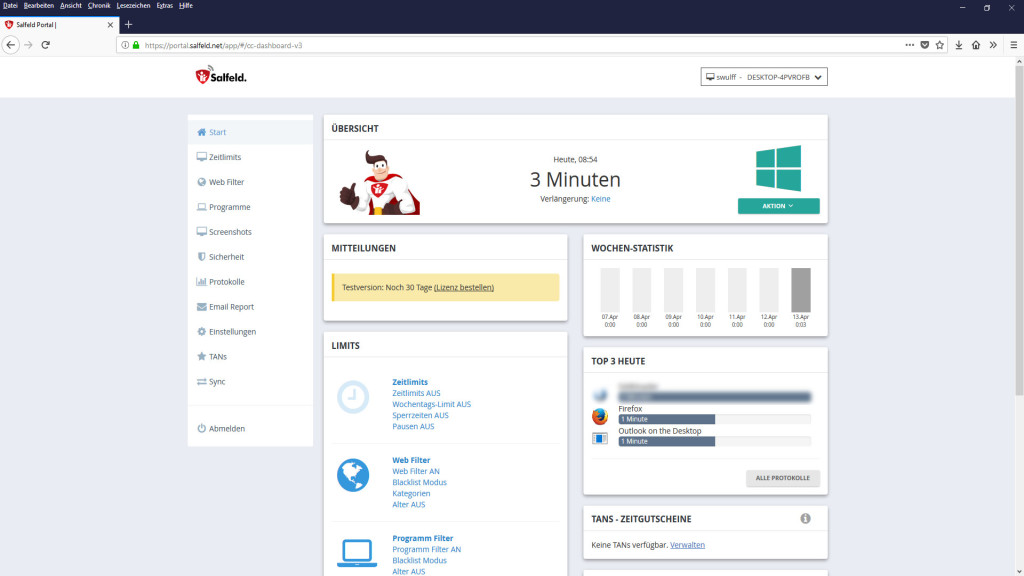
Task: Bookmark this page with the star icon
Action: [940, 45]
